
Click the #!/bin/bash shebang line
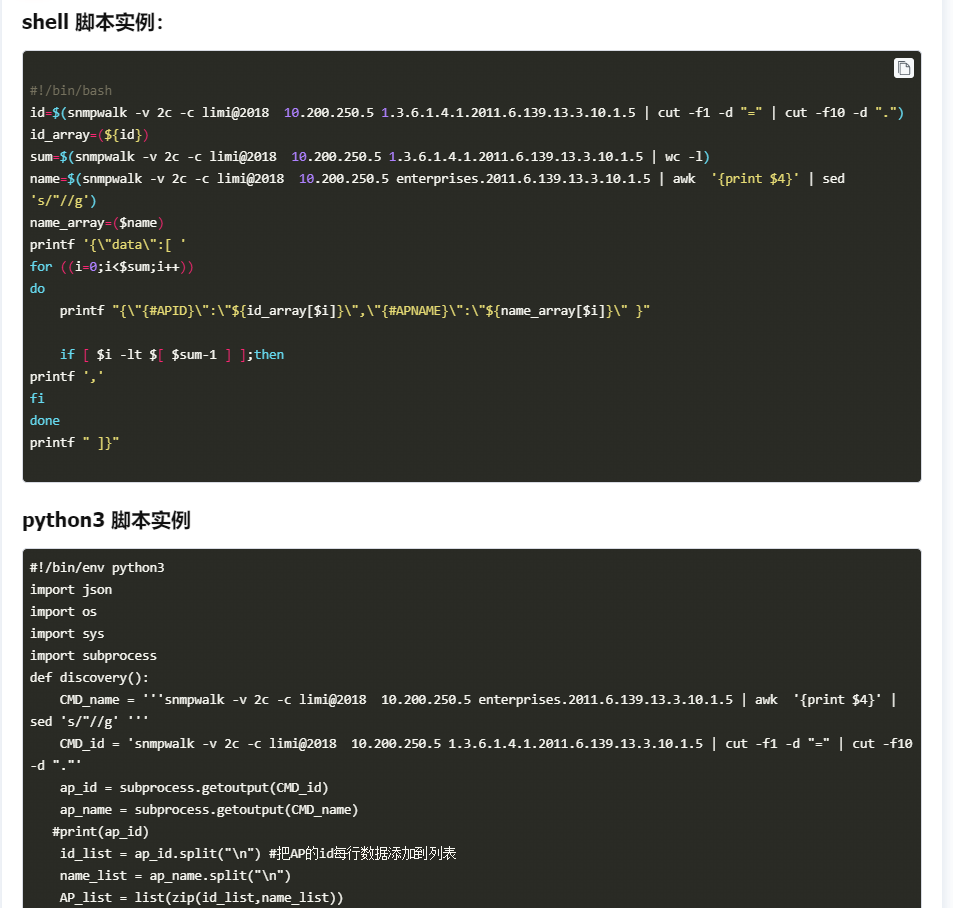(71, 90)
